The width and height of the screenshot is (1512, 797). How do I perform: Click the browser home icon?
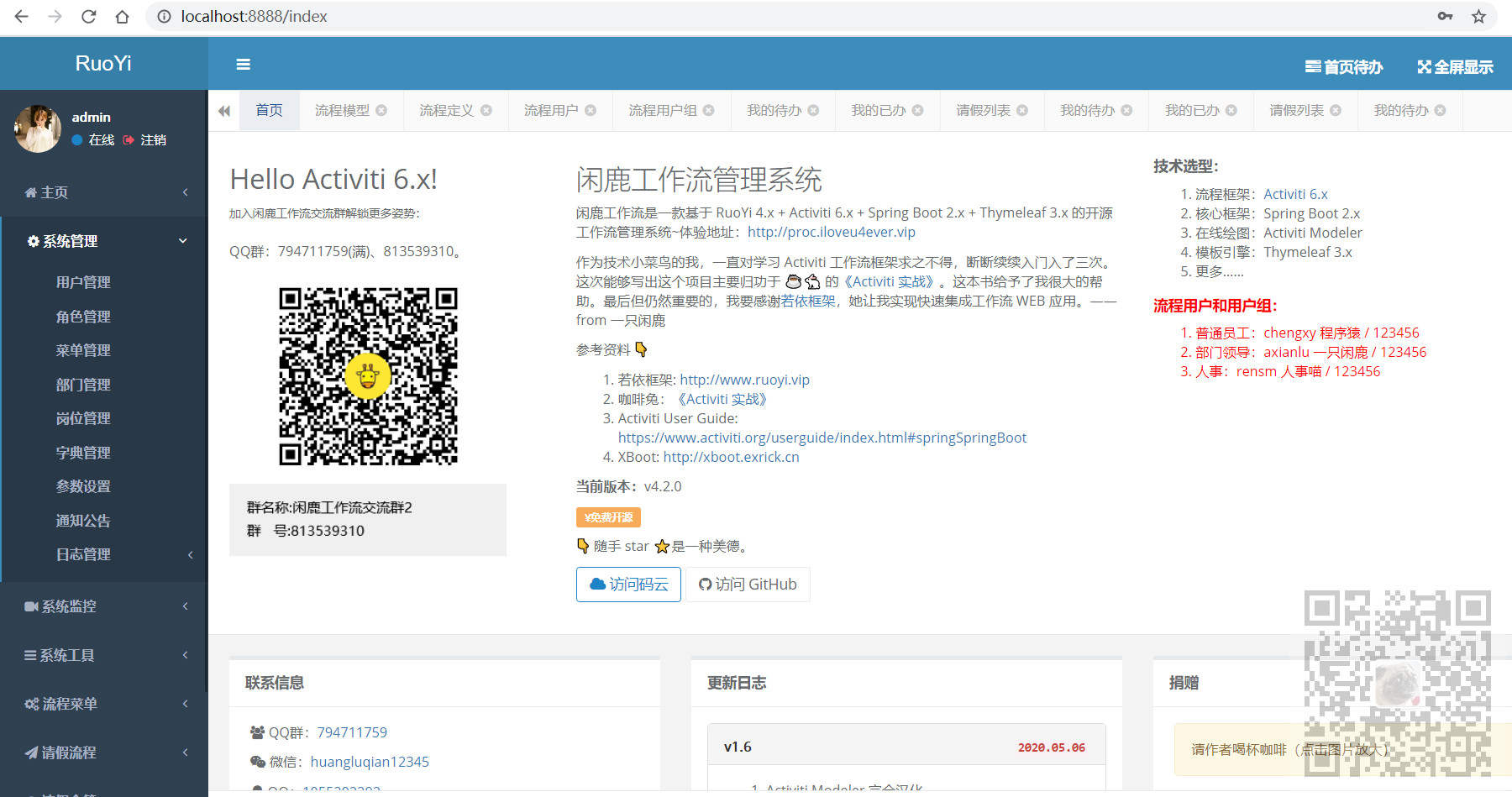pyautogui.click(x=122, y=16)
